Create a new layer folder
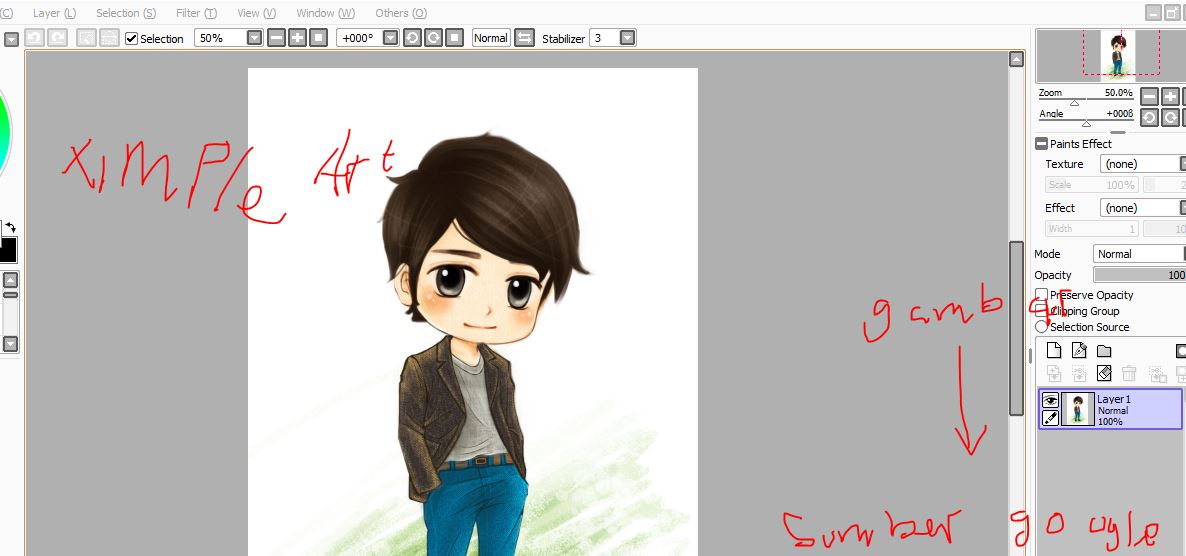 click(x=1104, y=351)
